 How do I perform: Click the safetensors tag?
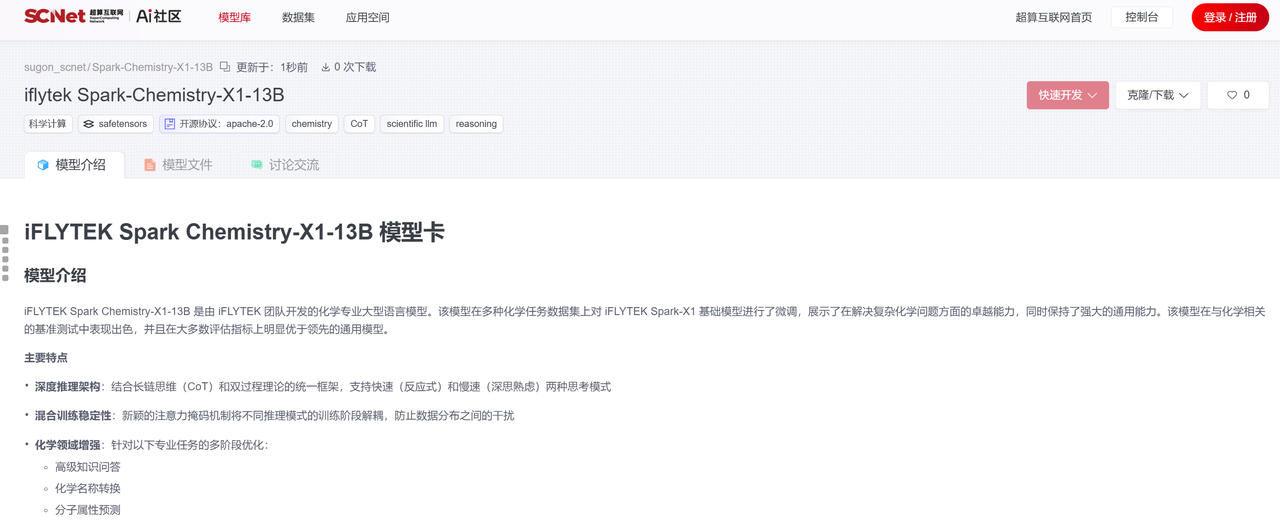(x=115, y=124)
